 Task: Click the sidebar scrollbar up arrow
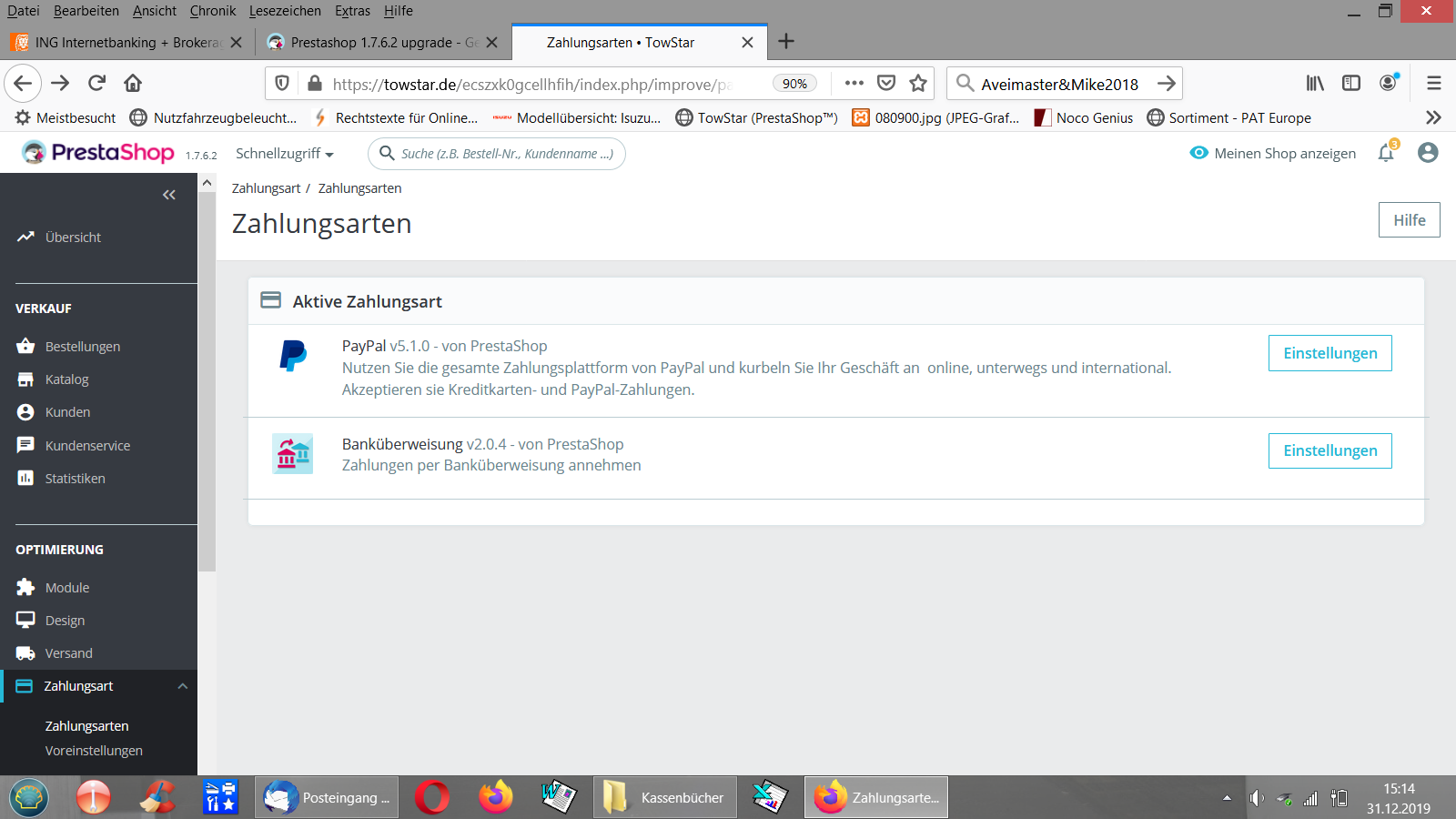(x=207, y=183)
